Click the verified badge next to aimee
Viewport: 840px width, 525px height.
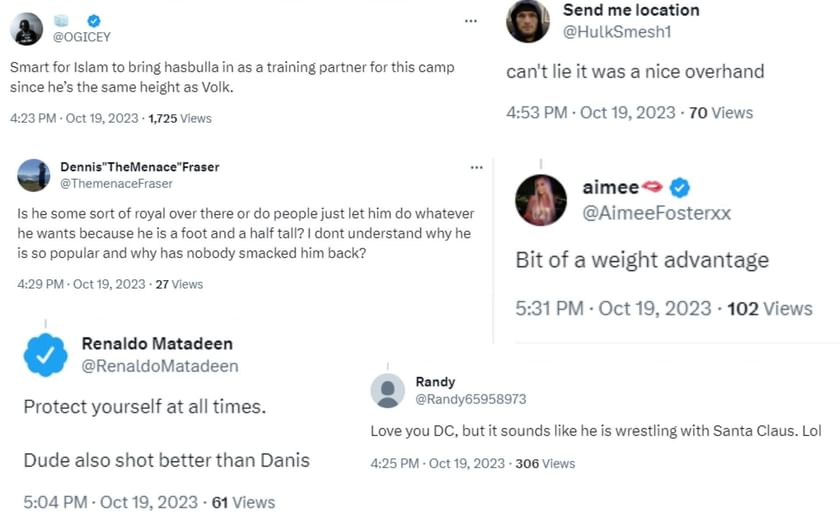click(x=680, y=187)
